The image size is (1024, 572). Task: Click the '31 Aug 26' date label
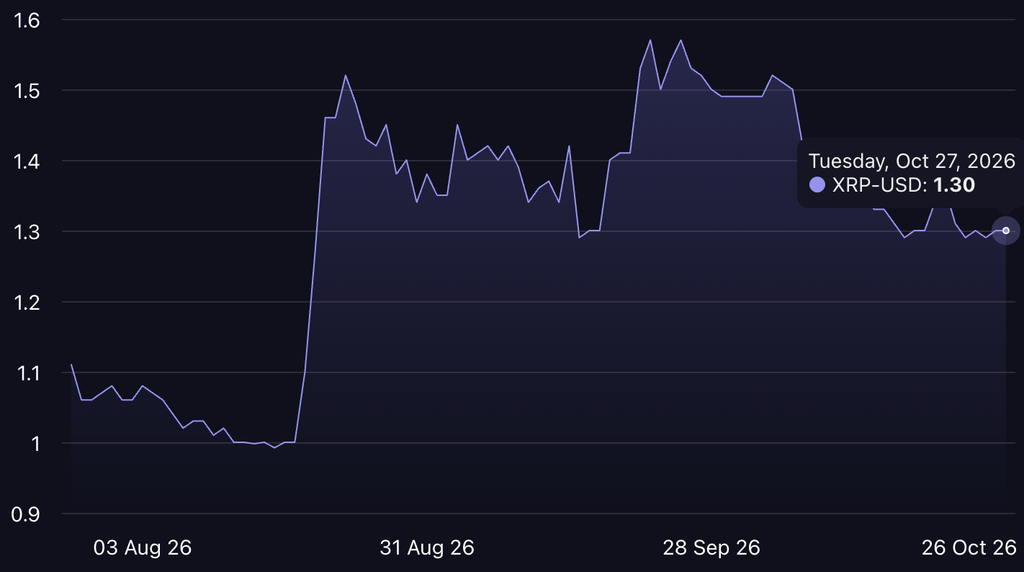427,547
